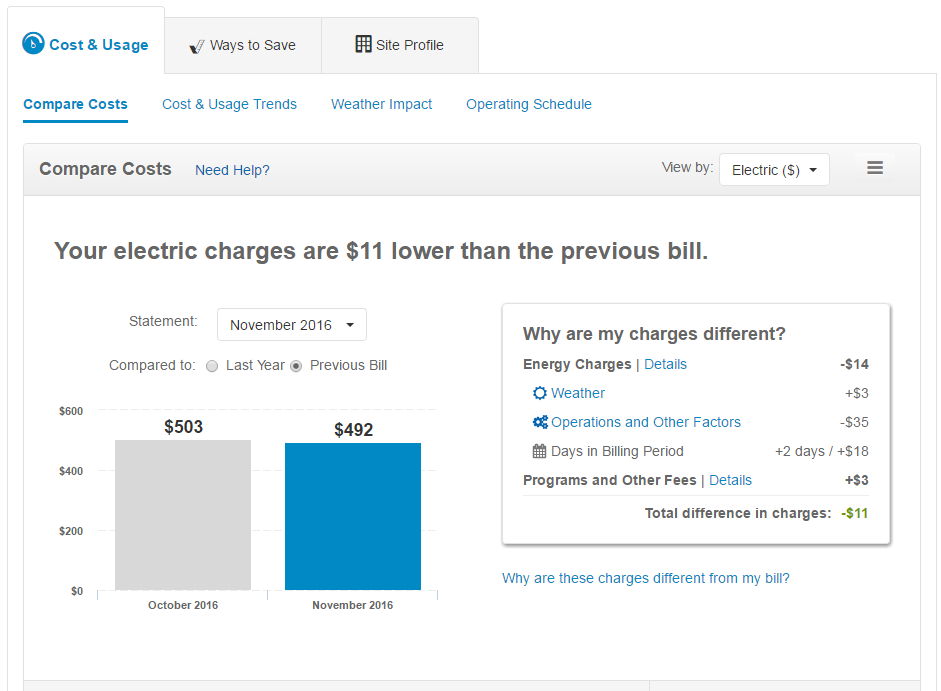Switch to the Cost & Usage Trends tab

tap(229, 104)
